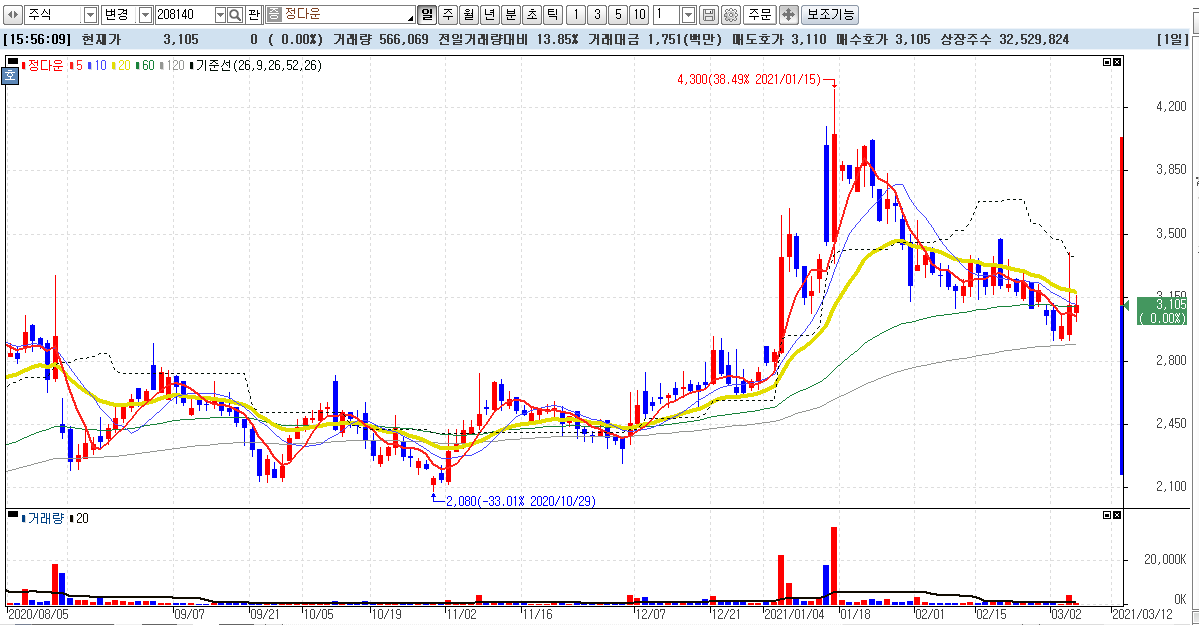Click the magnifier stock search icon
The width and height of the screenshot is (1199, 625).
point(236,15)
